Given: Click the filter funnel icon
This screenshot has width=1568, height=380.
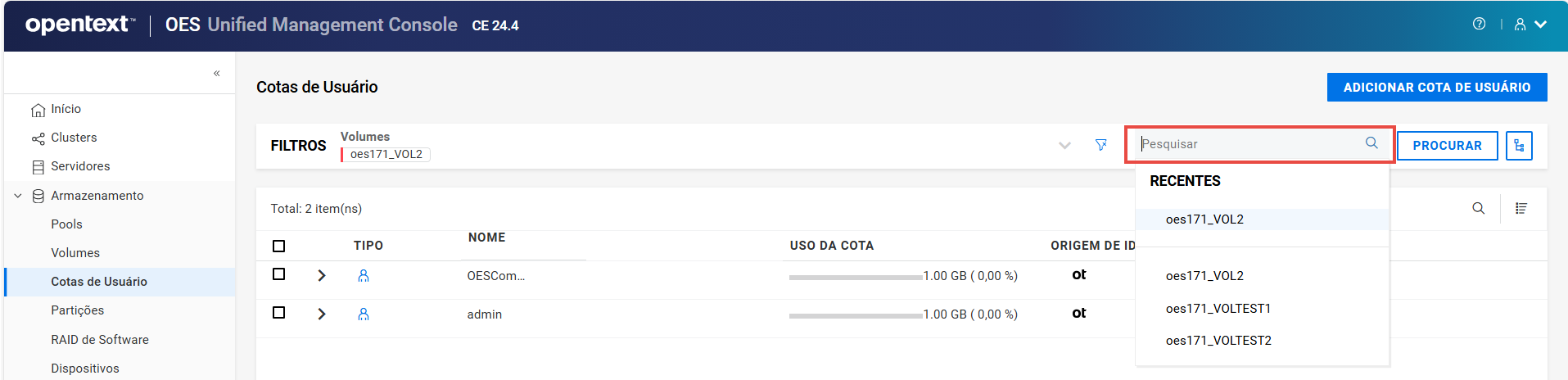Looking at the screenshot, I should 1101,145.
